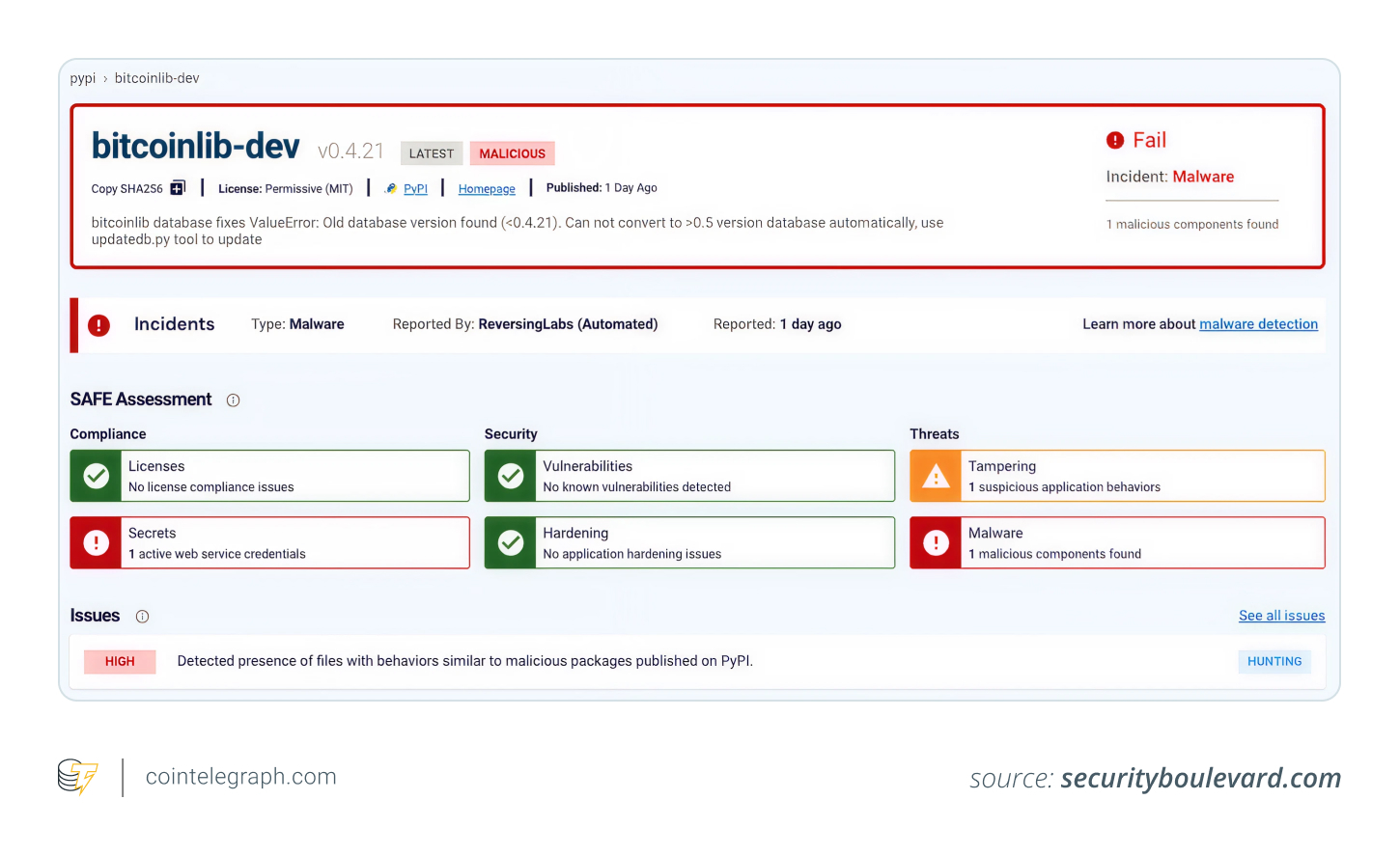The image size is (1400, 855).
Task: Click the orange warning triangle on Tampering card
Action: (x=935, y=475)
